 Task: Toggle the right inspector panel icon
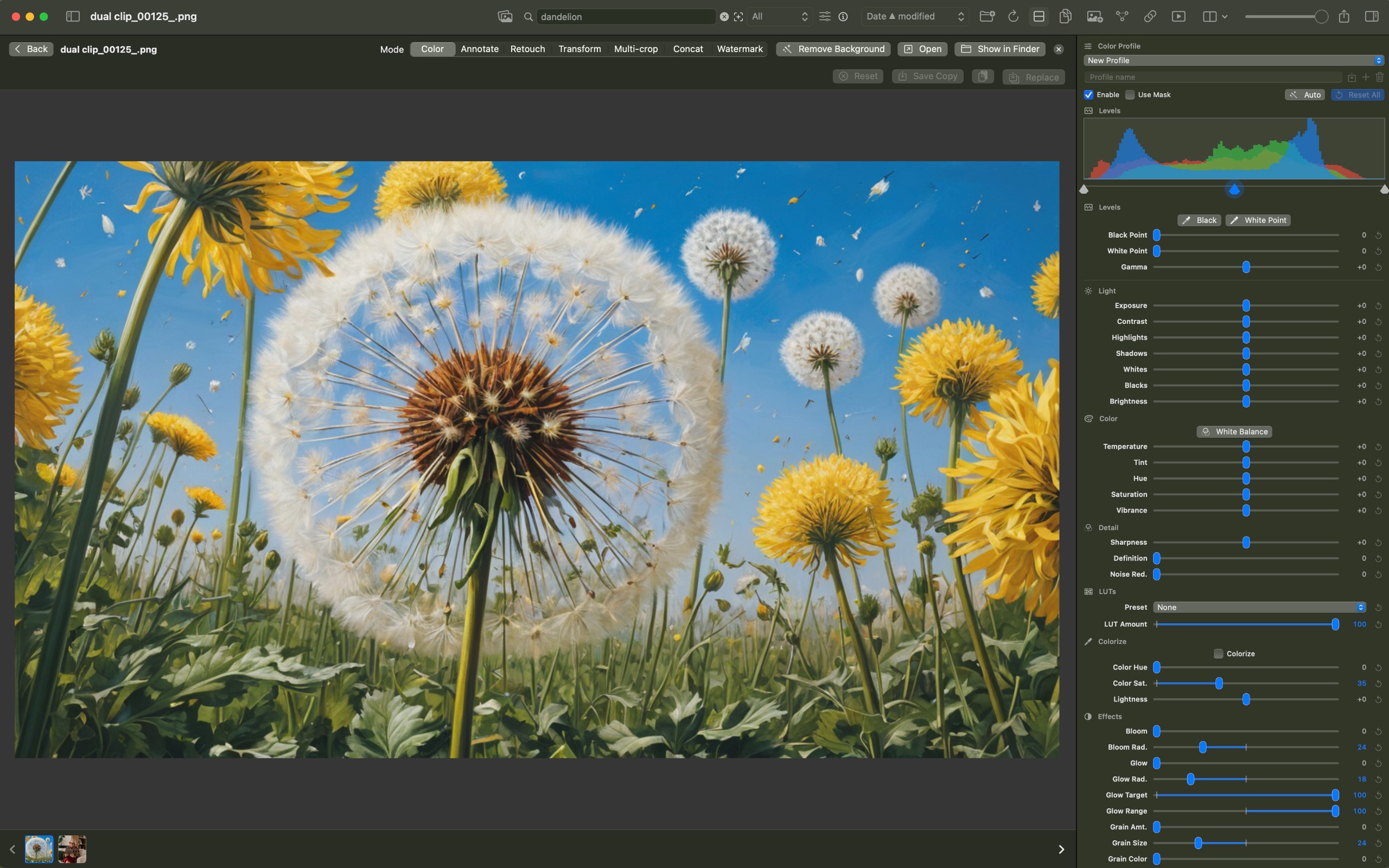click(1372, 16)
